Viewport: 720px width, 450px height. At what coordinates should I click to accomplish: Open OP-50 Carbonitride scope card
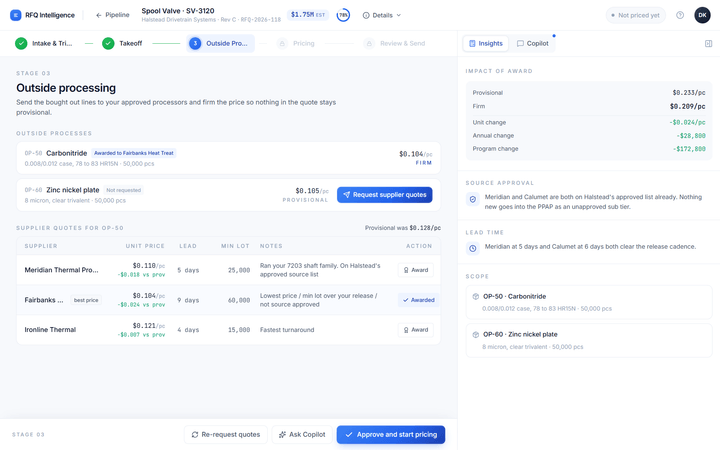coord(589,302)
